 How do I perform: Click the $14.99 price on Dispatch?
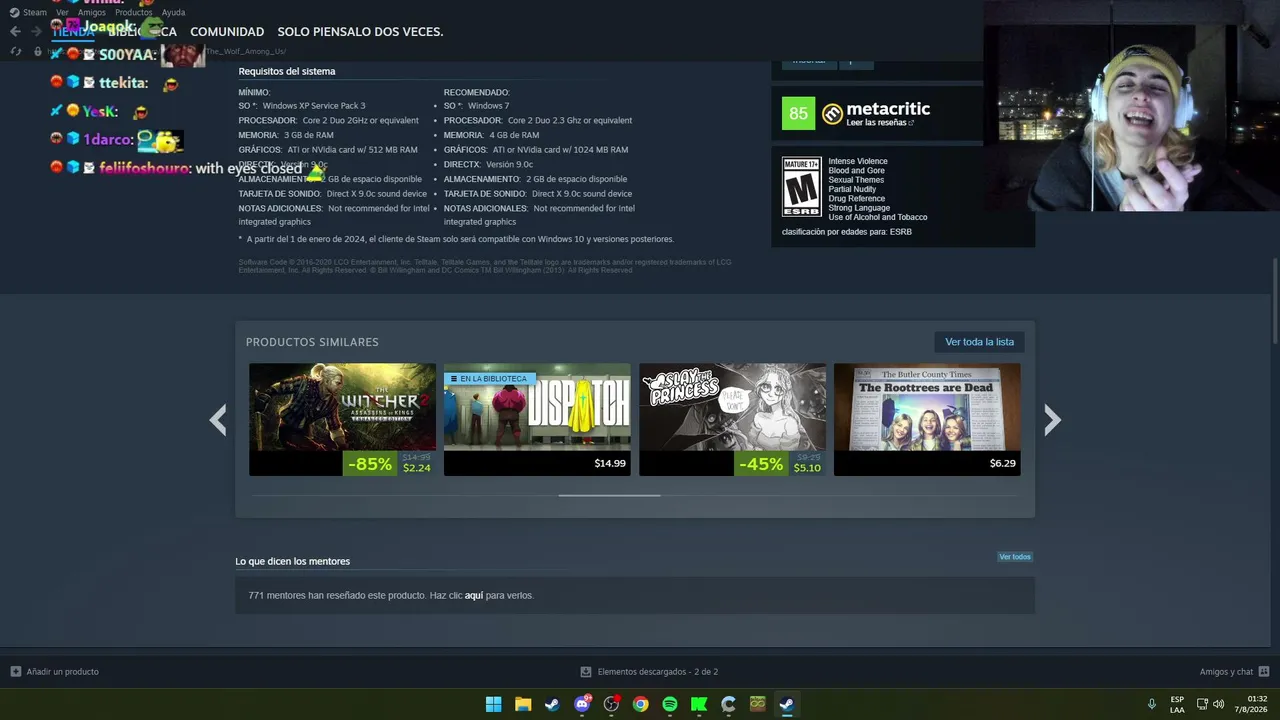coord(610,464)
